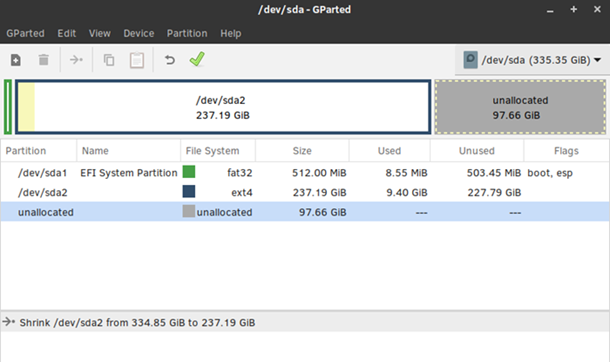This screenshot has width=610, height=362.
Task: Click the hard disk icon in device selector
Action: coord(470,60)
